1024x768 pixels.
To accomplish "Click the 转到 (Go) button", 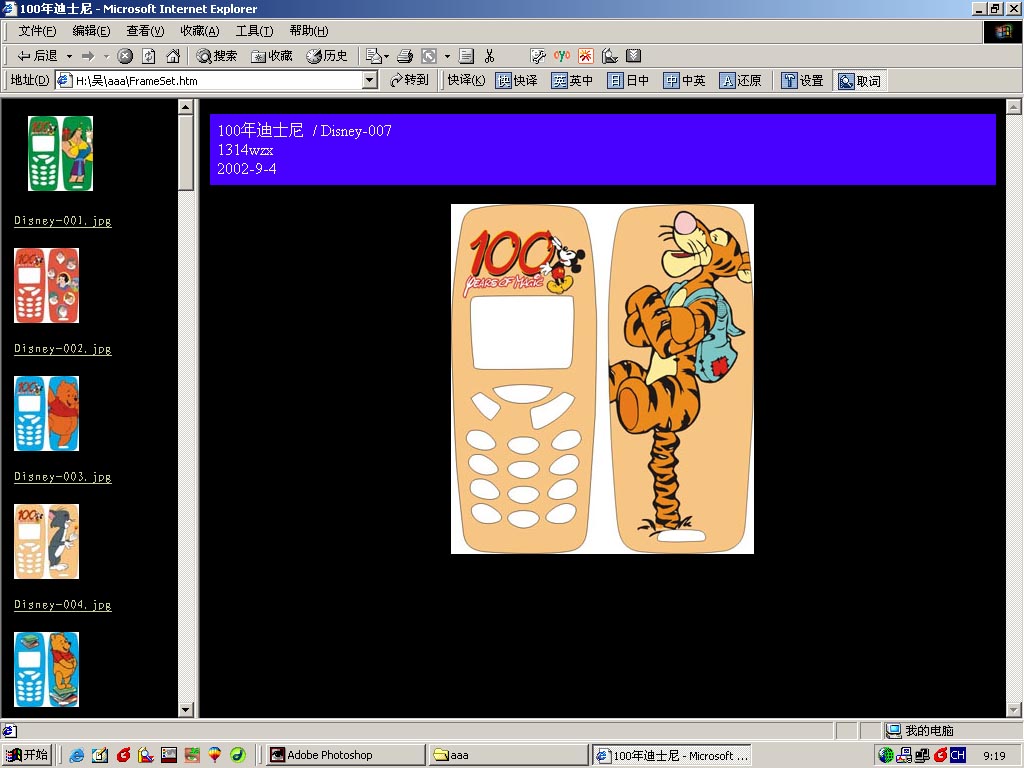I will (x=409, y=80).
